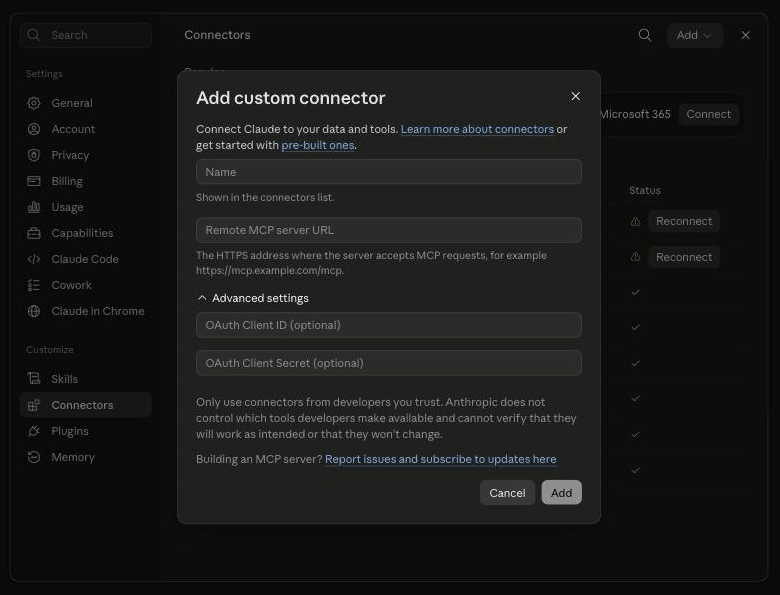Click the Claude in Chrome globe icon

click(34, 311)
